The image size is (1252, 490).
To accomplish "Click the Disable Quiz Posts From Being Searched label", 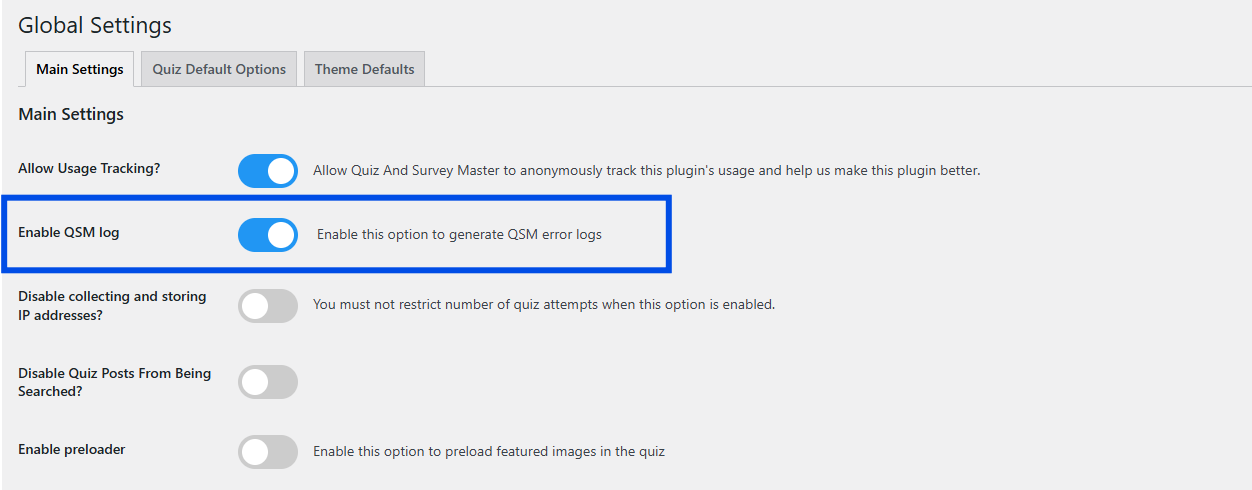I will (114, 382).
